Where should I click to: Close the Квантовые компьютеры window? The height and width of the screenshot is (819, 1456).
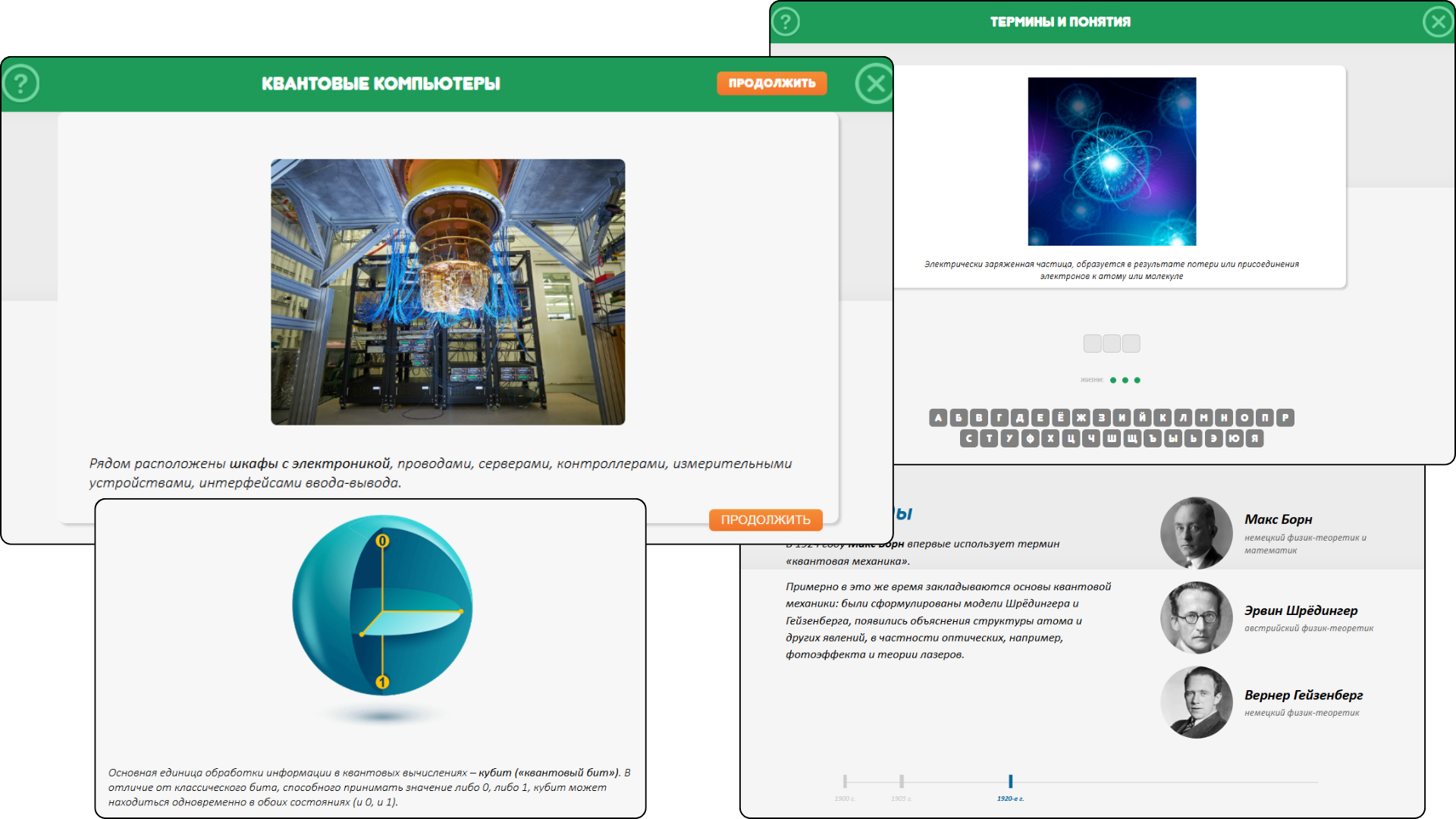pyautogui.click(x=875, y=83)
